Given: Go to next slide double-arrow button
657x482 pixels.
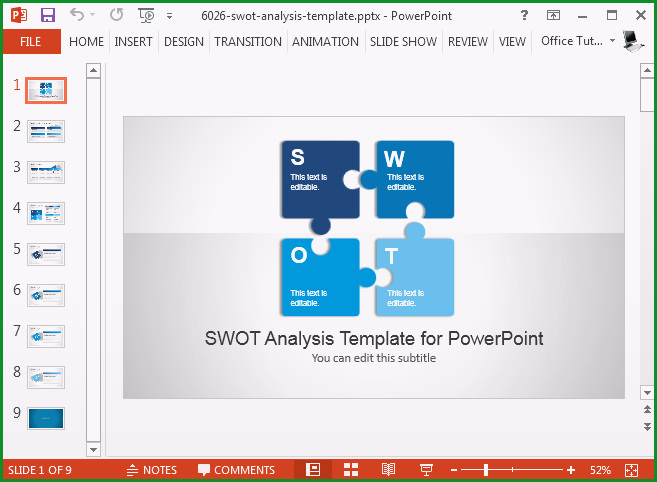Looking at the screenshot, I should coord(647,427).
